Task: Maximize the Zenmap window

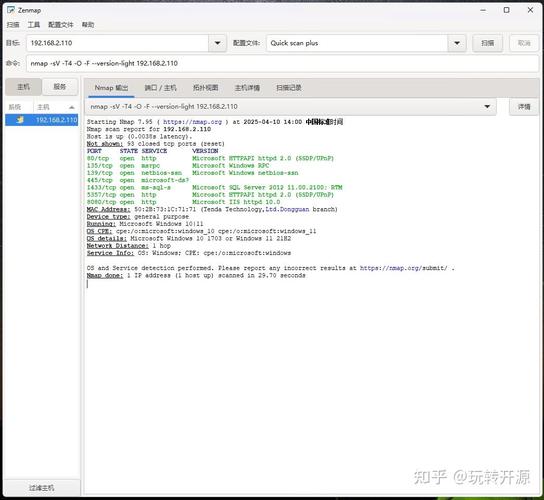Action: coord(507,10)
